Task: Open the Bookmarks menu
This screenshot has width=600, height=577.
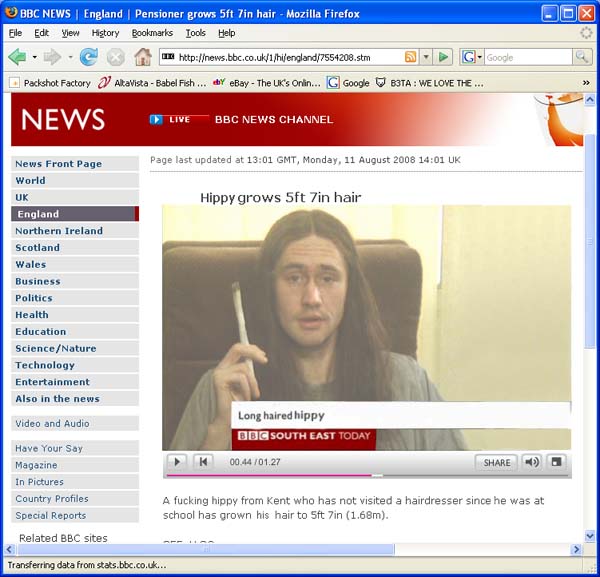Action: (152, 33)
